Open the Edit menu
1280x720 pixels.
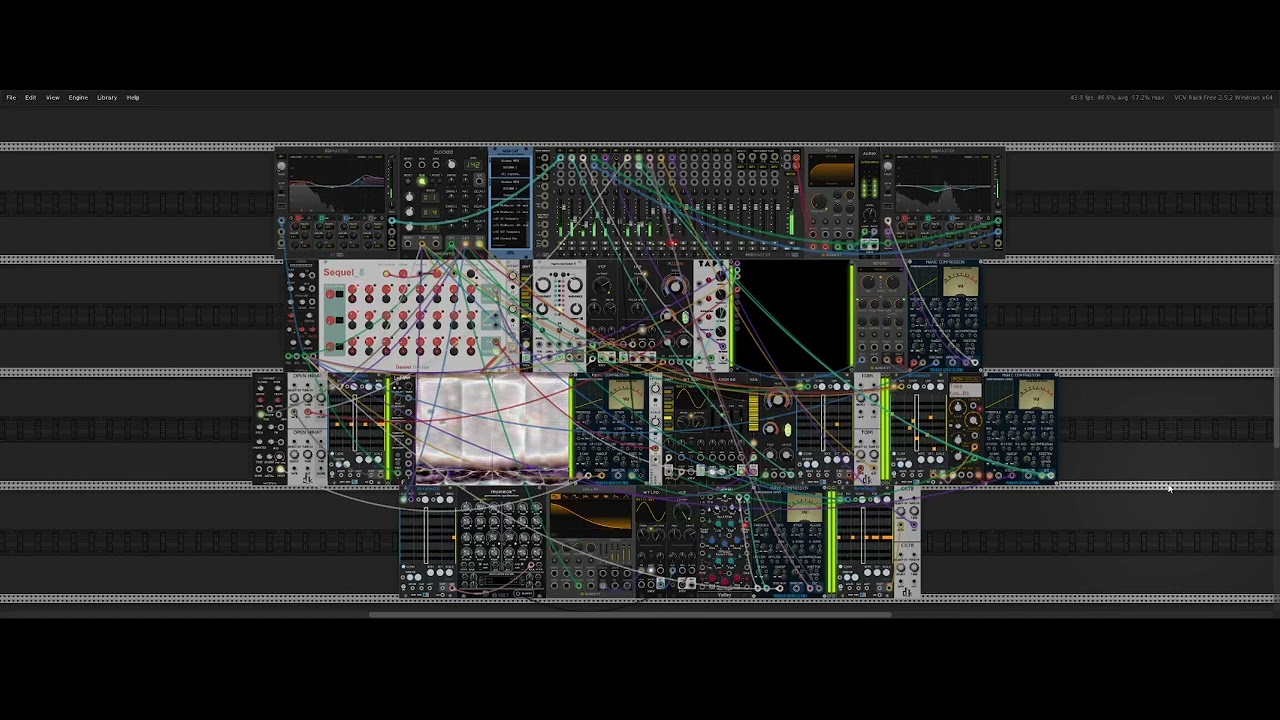coord(31,97)
